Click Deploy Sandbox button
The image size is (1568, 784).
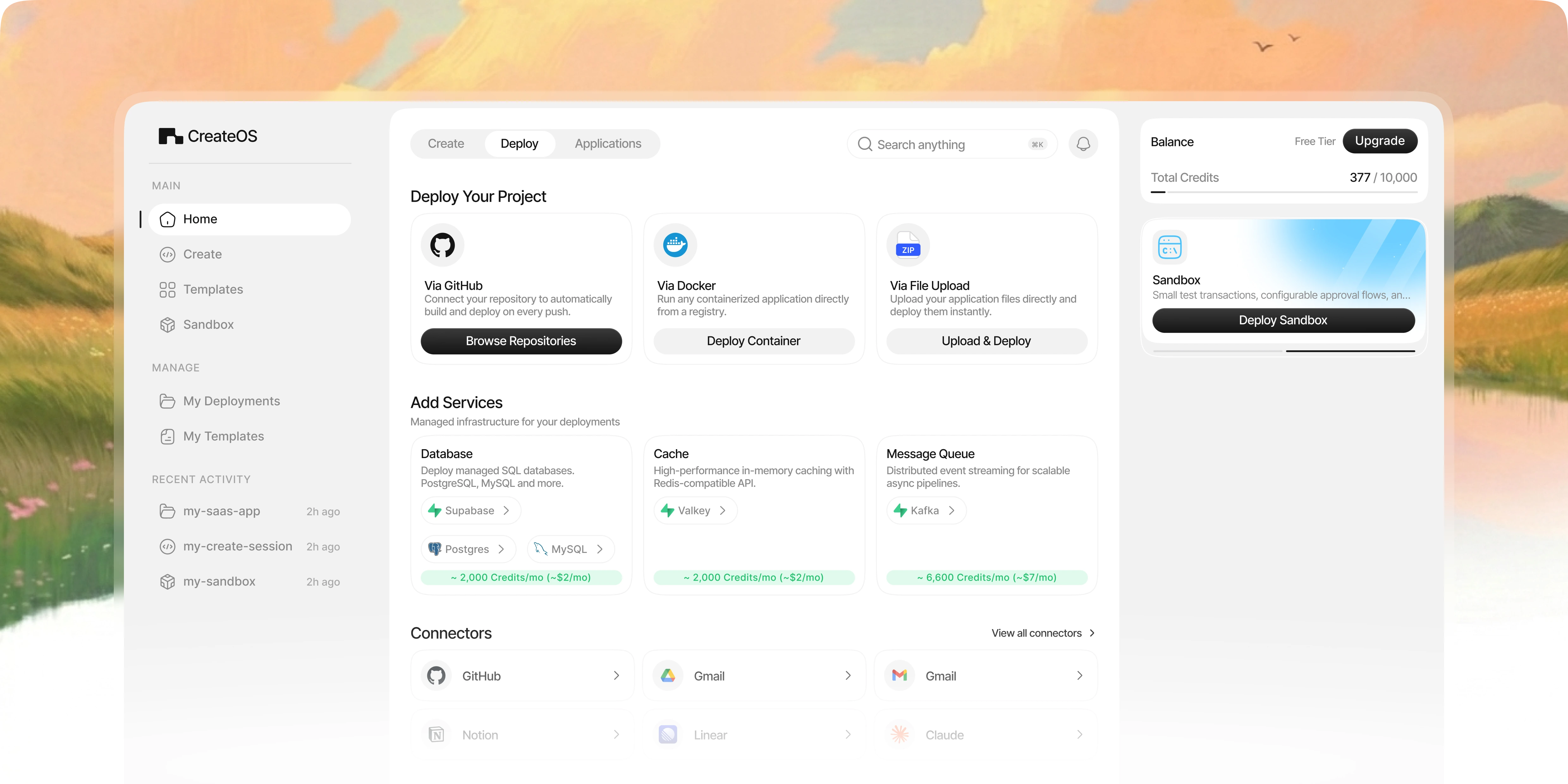coord(1283,320)
